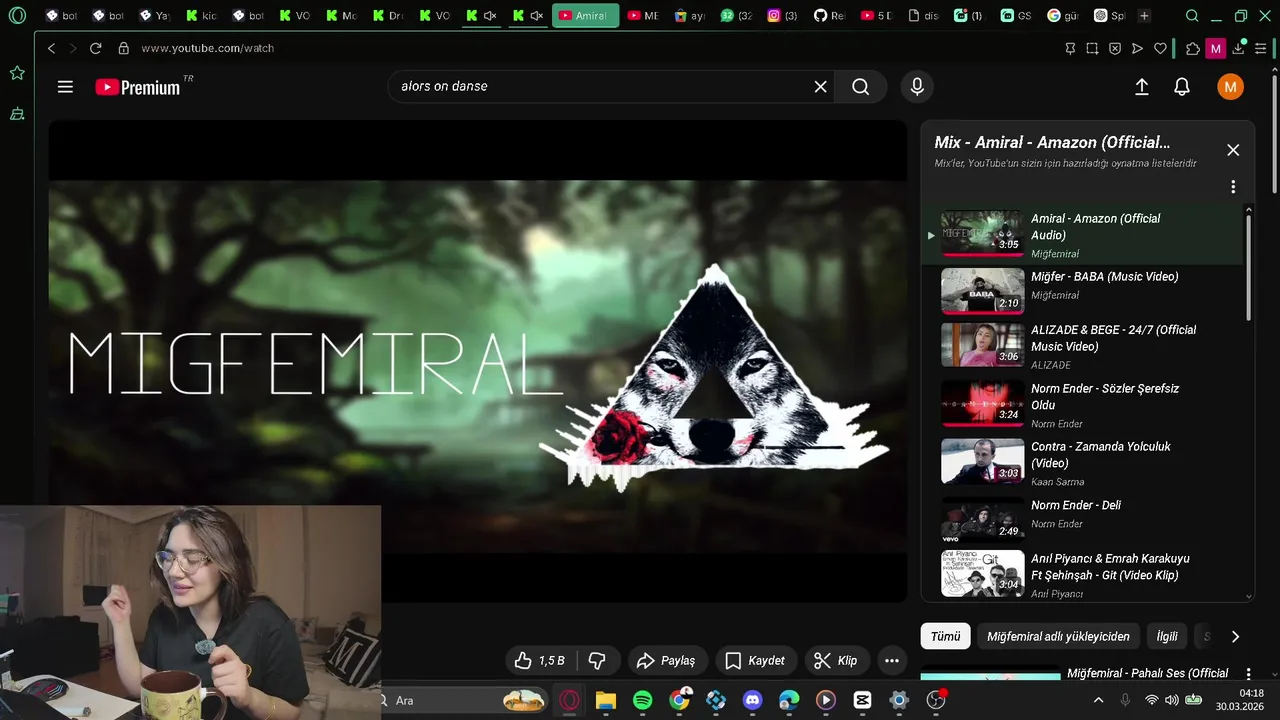Add page to favorites heart icon

pyautogui.click(x=1160, y=48)
